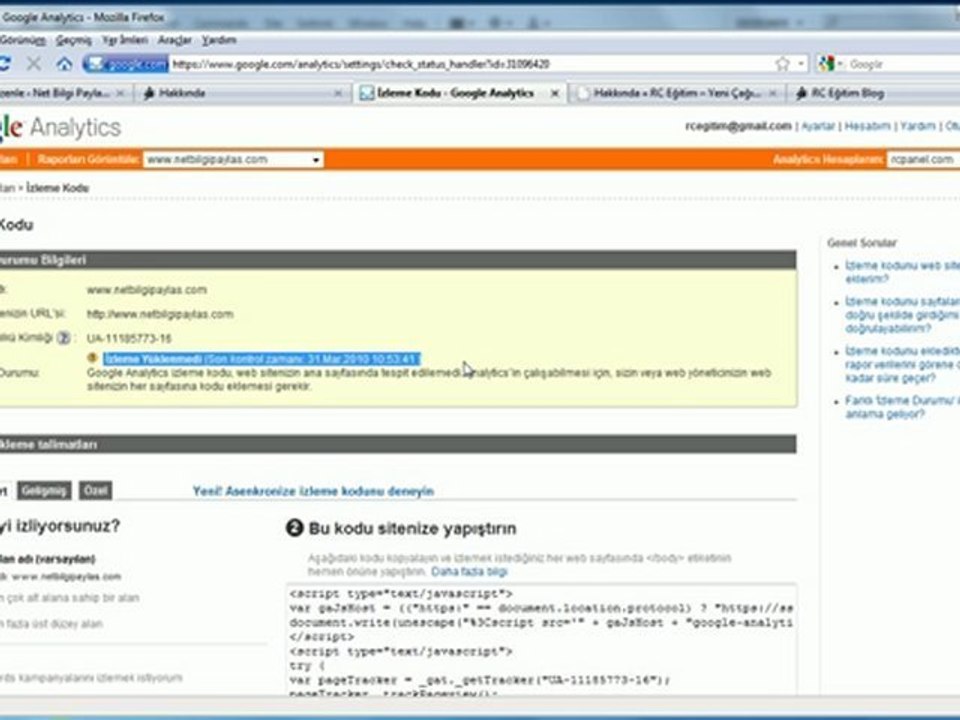Image resolution: width=960 pixels, height=720 pixels.
Task: Open Google search engine icon menu
Action: 830,64
